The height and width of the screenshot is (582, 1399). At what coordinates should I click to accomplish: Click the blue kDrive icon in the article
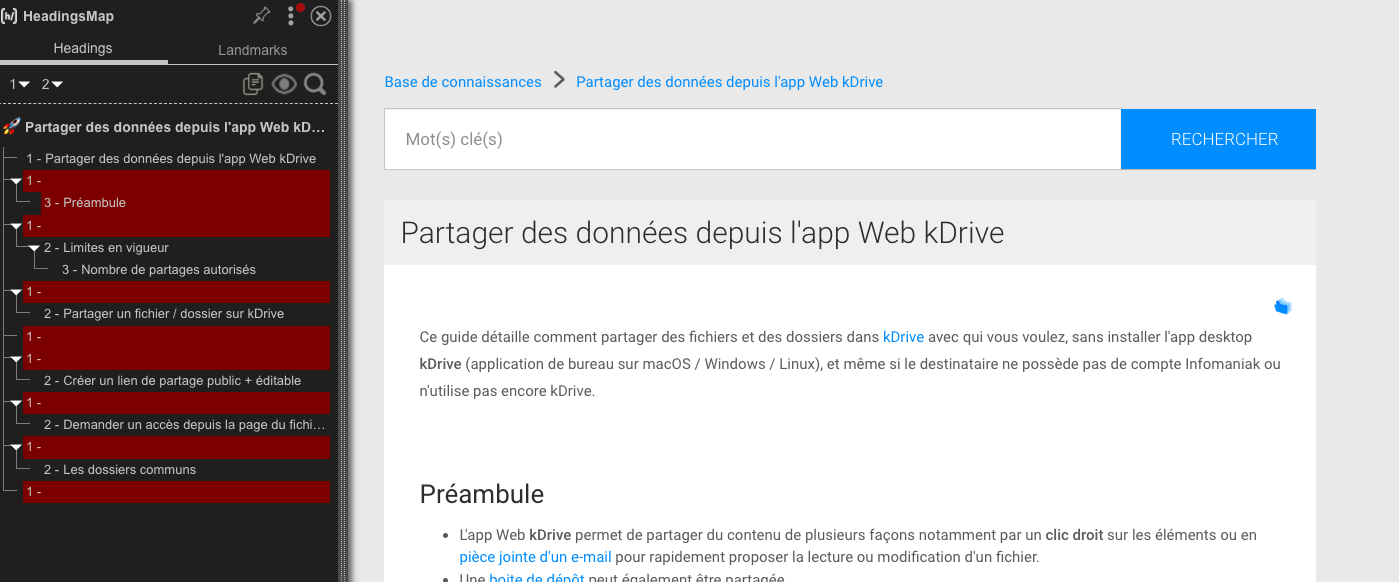coord(1283,307)
